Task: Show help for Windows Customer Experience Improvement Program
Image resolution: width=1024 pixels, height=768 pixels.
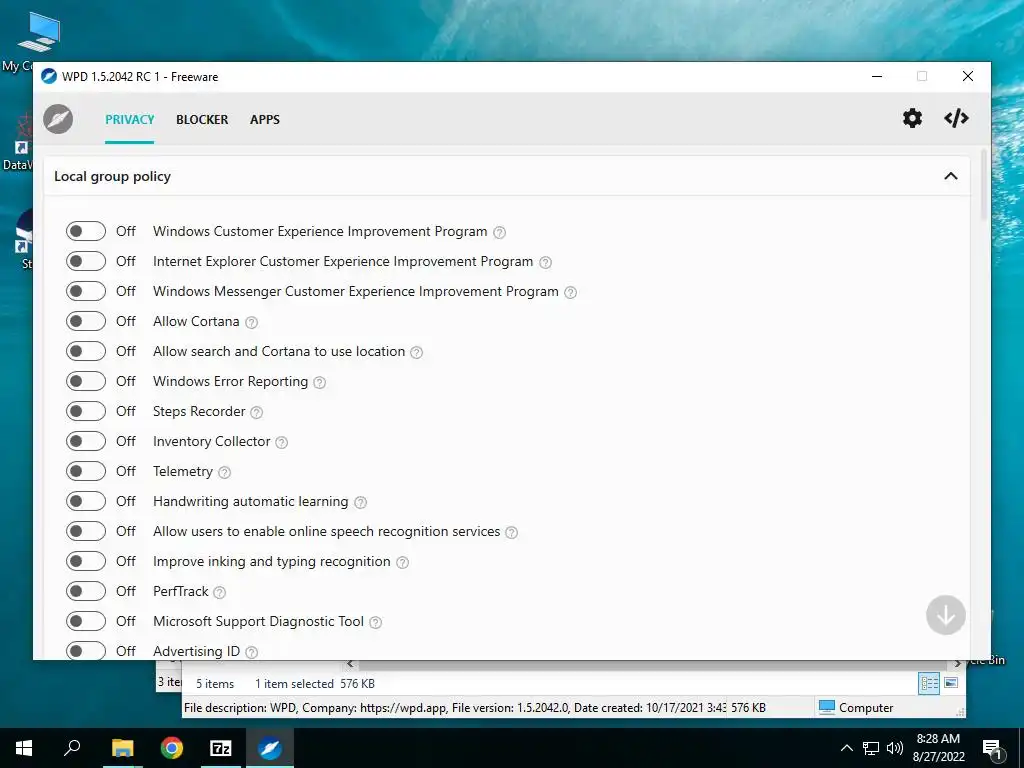Action: 500,232
